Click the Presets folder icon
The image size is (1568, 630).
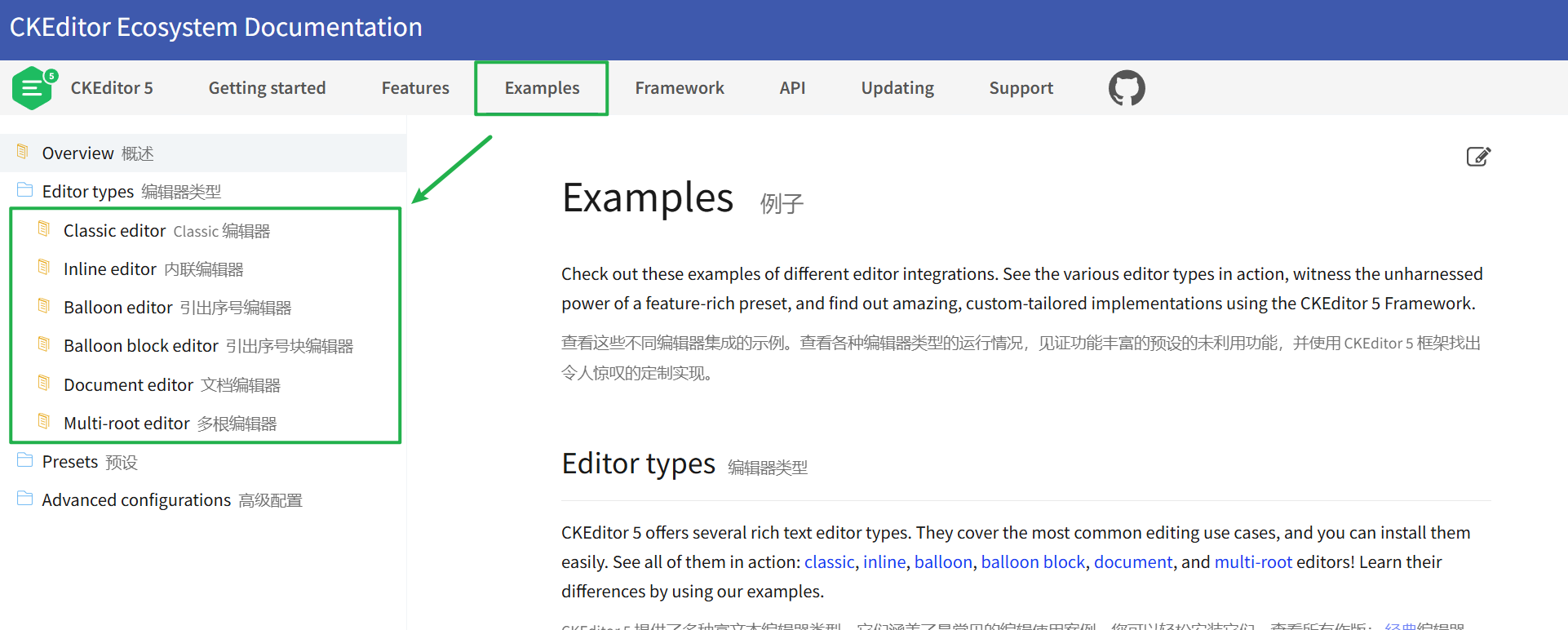click(x=24, y=460)
